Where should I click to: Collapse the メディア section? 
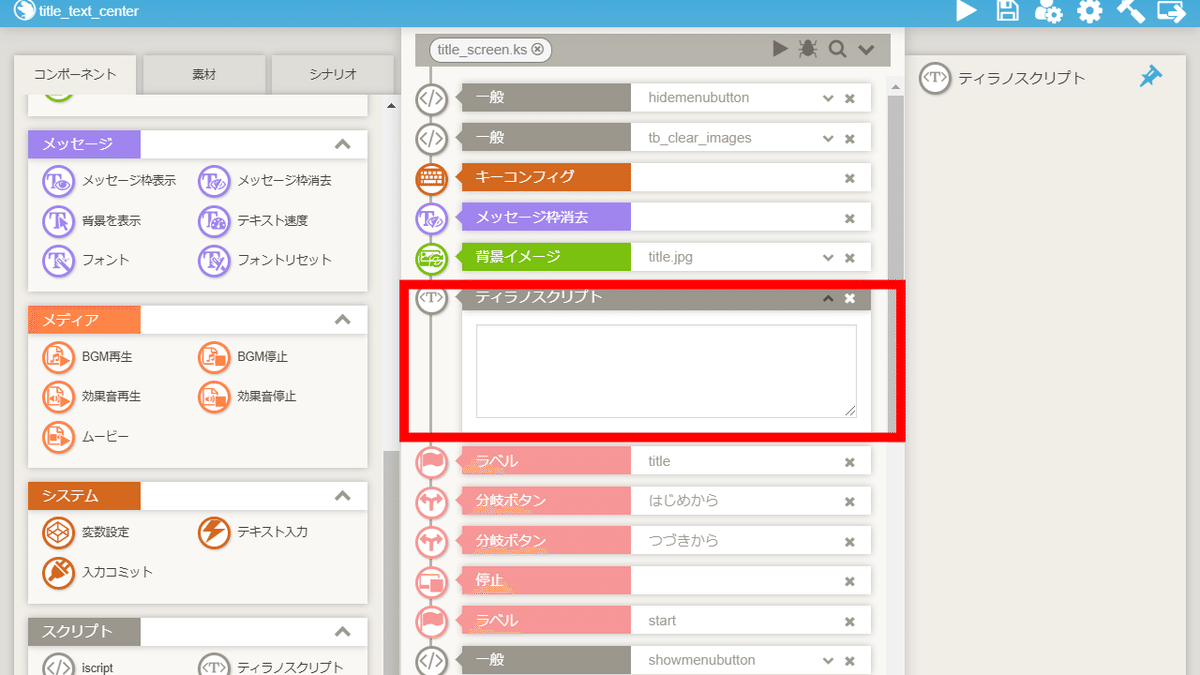click(x=343, y=320)
